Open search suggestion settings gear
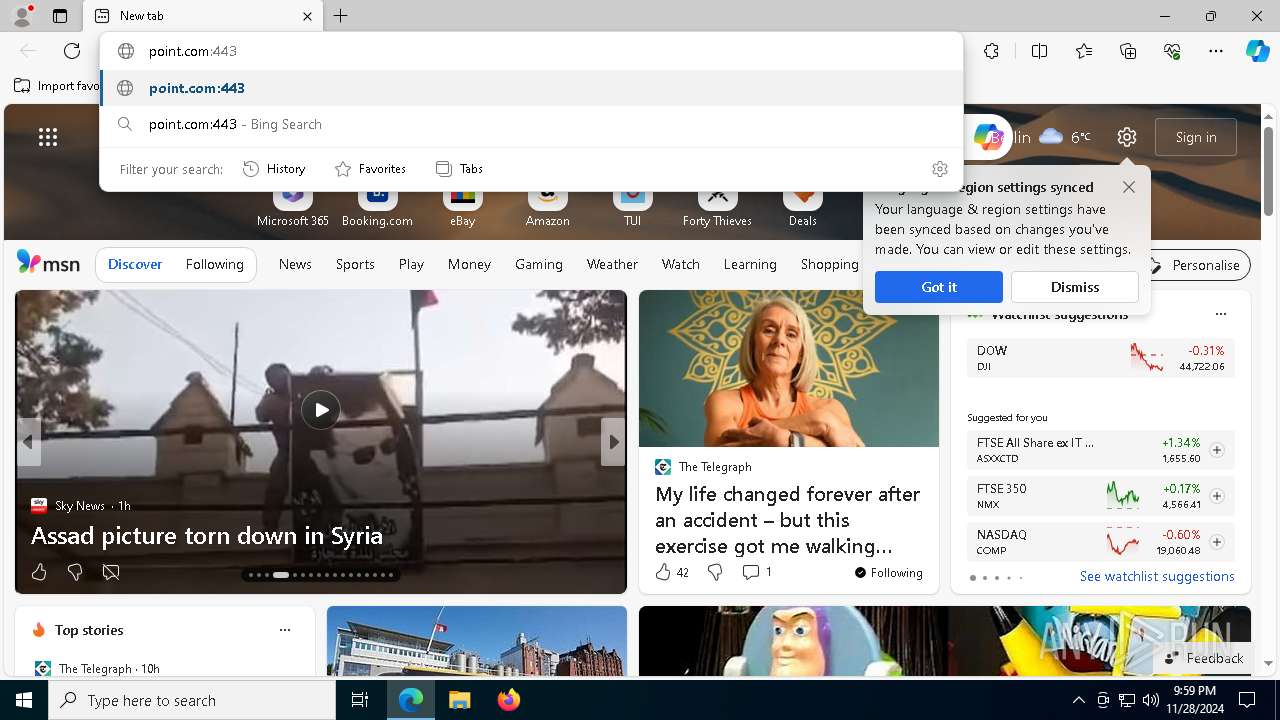Image resolution: width=1280 pixels, height=720 pixels. [x=939, y=169]
